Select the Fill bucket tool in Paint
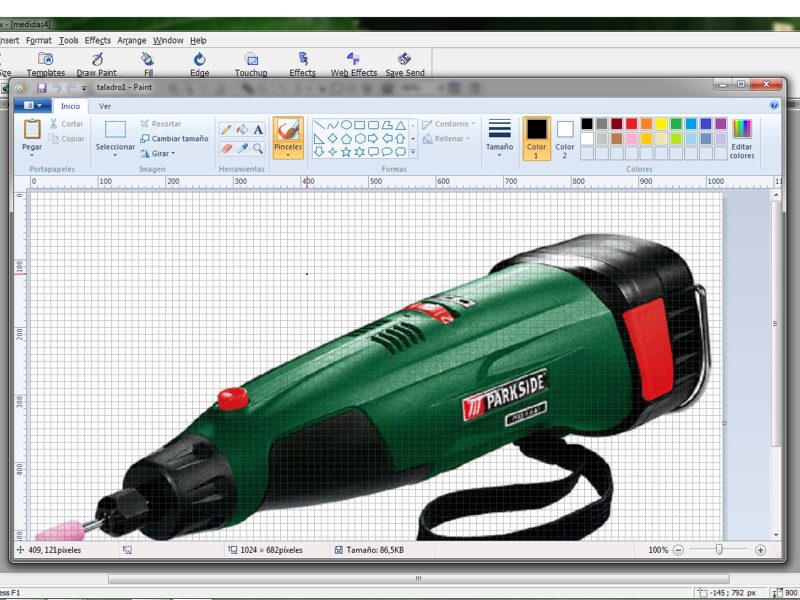The width and height of the screenshot is (800, 600). pyautogui.click(x=242, y=130)
